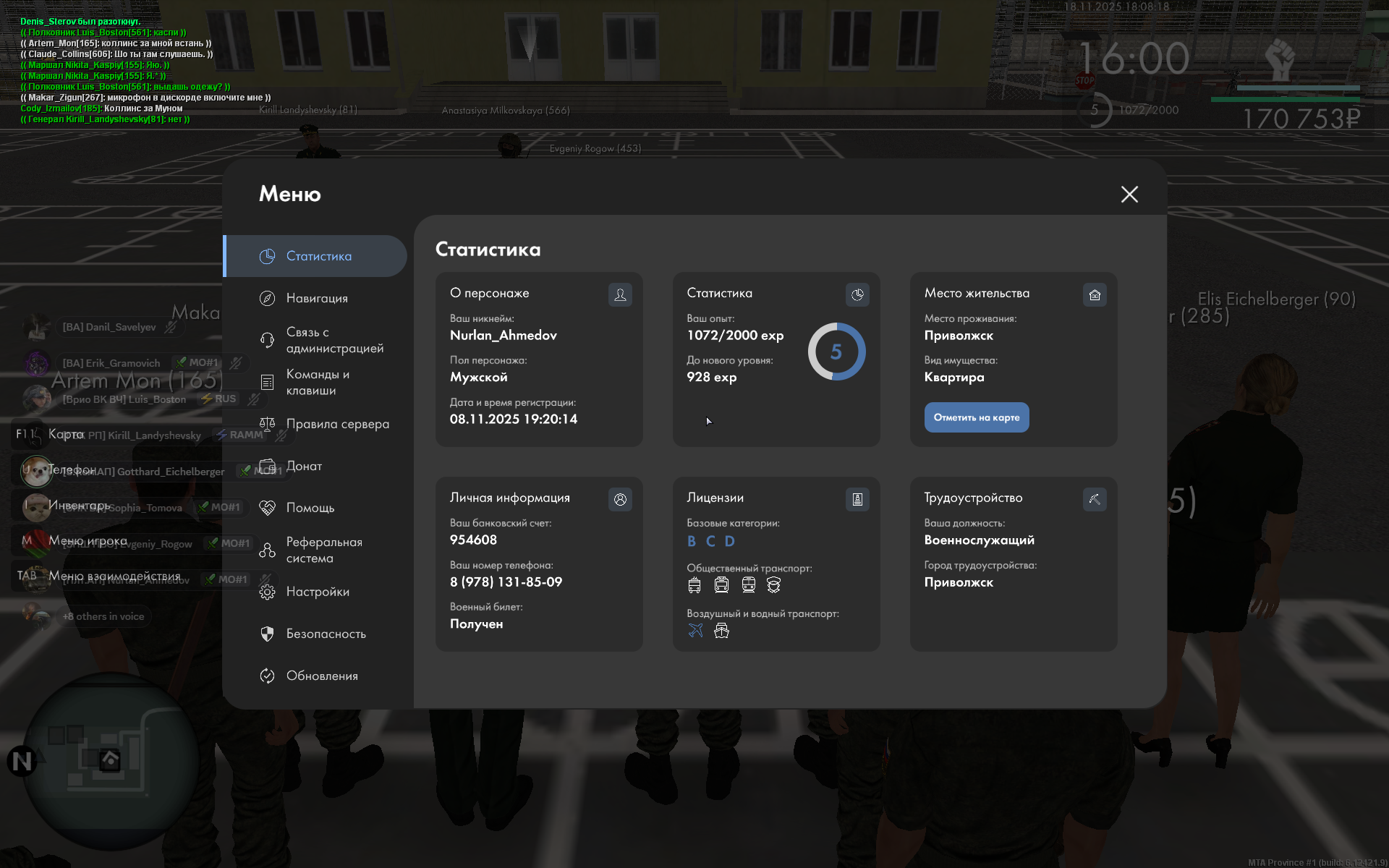Image resolution: width=1389 pixels, height=868 pixels.
Task: Open the Донат section
Action: coord(304,466)
